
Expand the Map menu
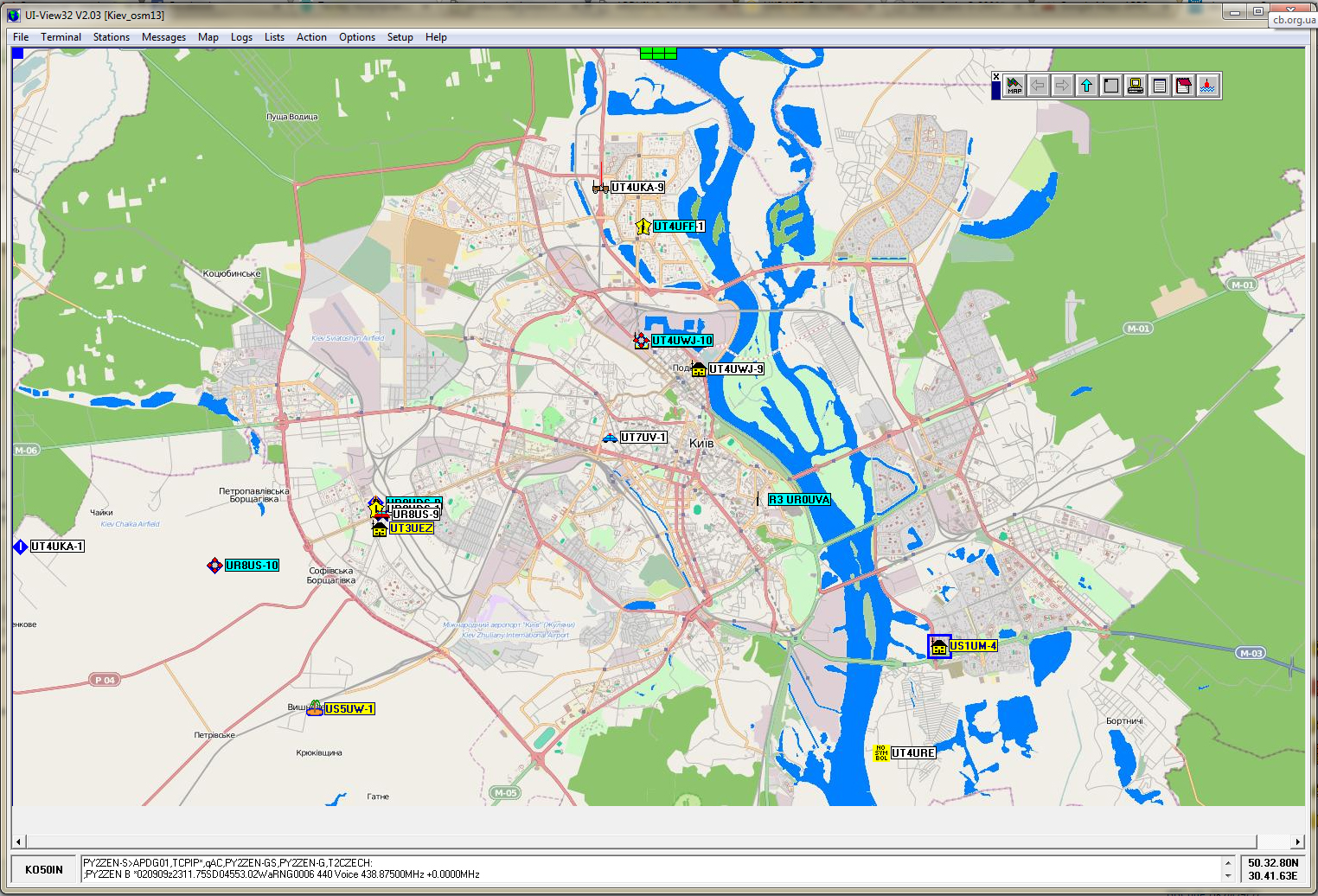[208, 37]
